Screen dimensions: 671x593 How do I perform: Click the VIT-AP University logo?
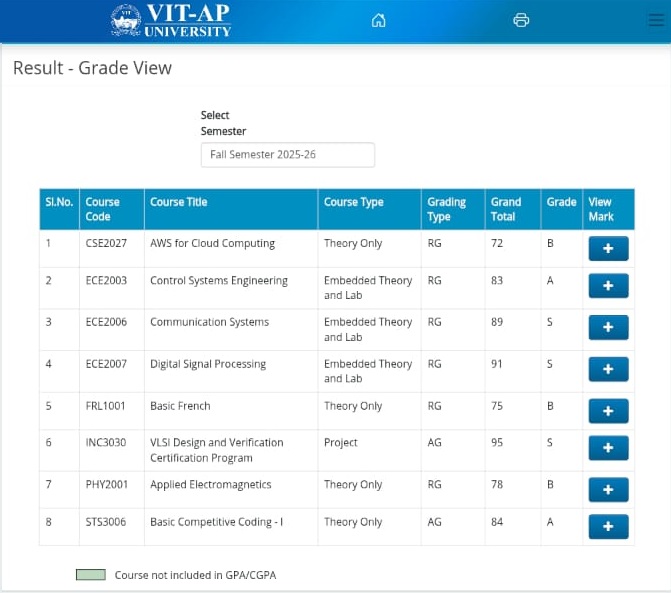pyautogui.click(x=171, y=20)
